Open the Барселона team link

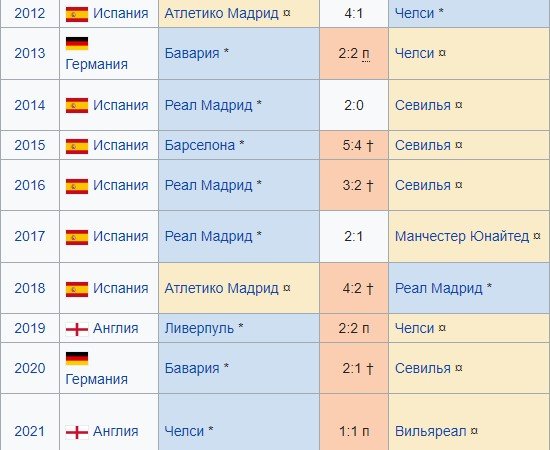200,145
